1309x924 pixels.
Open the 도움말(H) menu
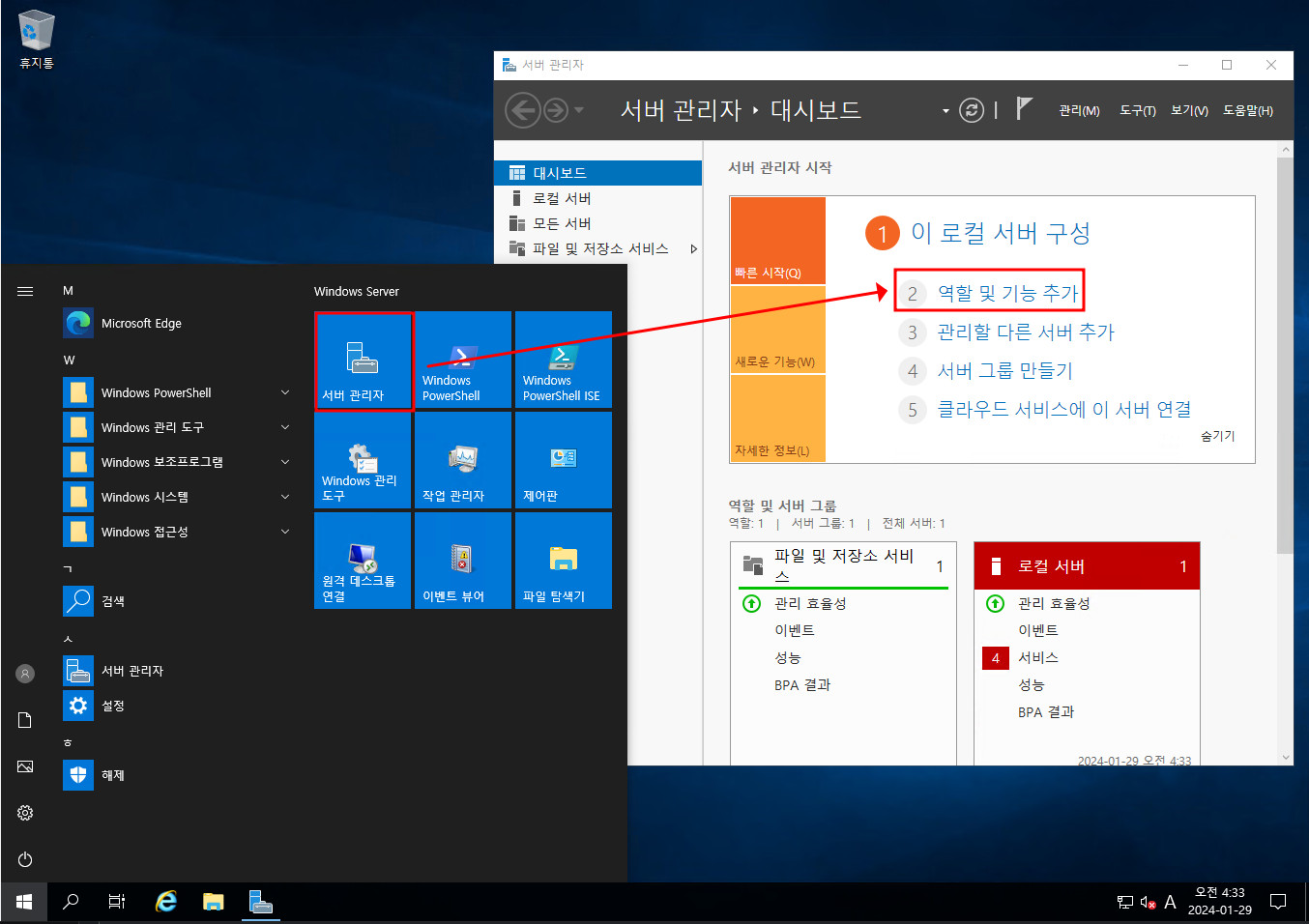(1248, 110)
